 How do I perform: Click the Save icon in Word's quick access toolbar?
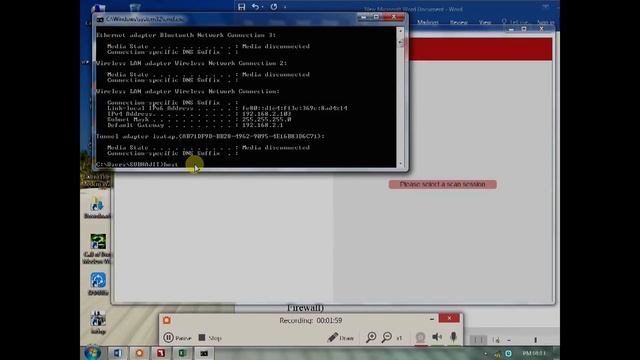[242, 7]
